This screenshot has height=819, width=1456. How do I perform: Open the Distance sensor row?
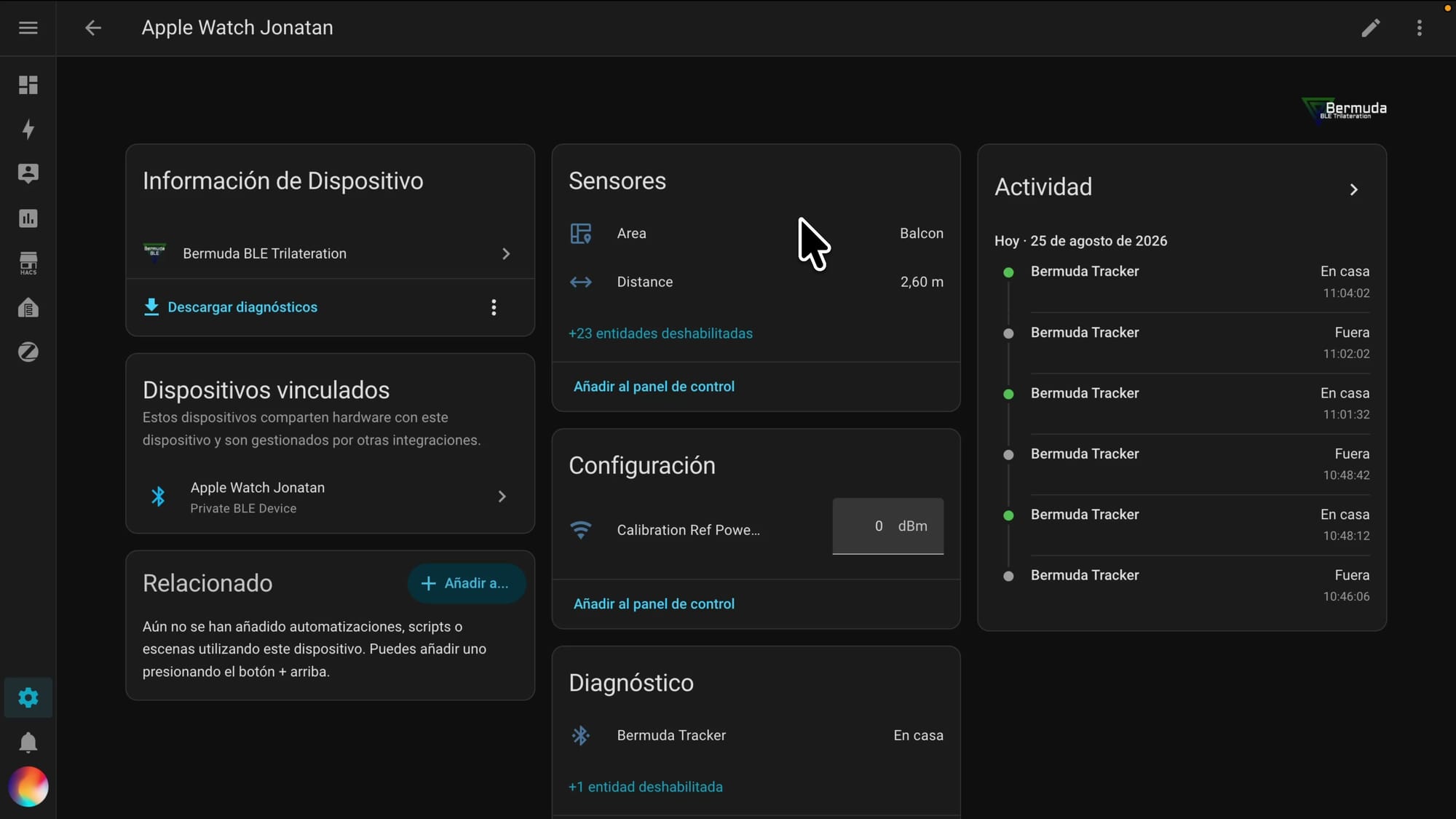pyautogui.click(x=756, y=282)
